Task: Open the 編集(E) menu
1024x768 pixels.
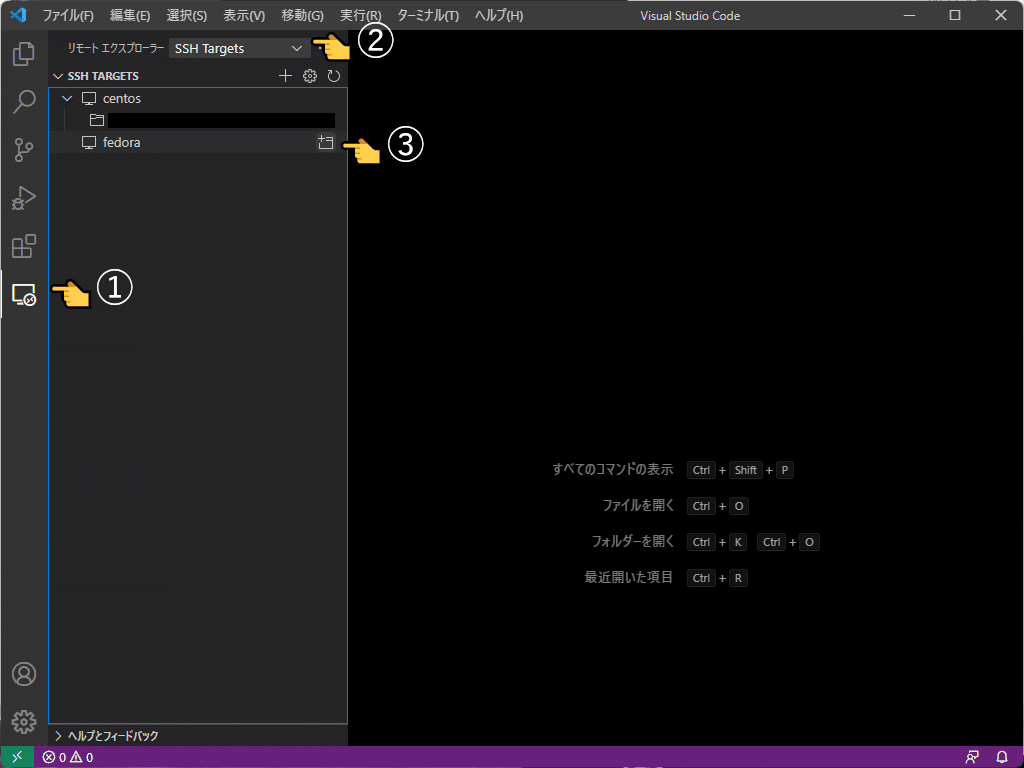Action: 130,15
